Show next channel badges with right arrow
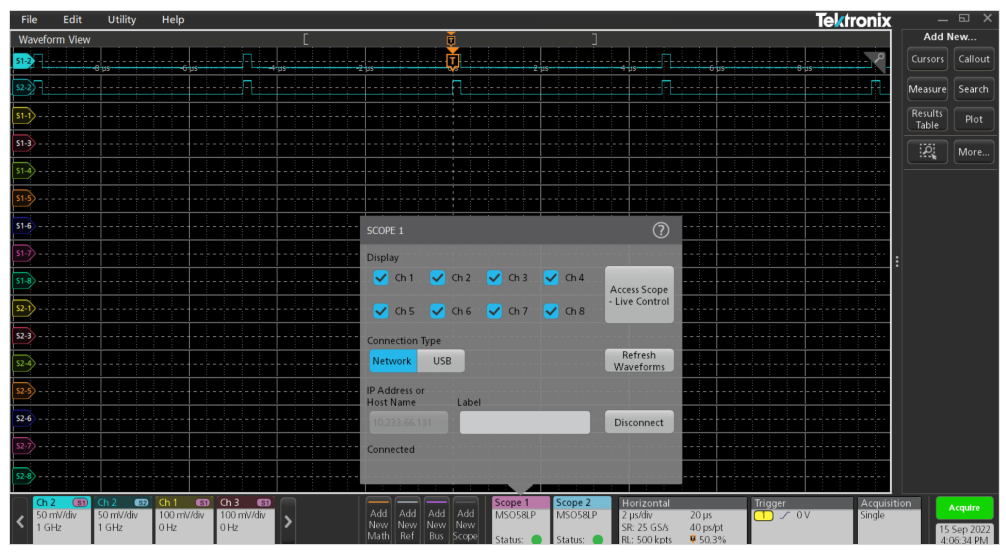Viewport: 1006px width, 552px height. click(x=288, y=521)
